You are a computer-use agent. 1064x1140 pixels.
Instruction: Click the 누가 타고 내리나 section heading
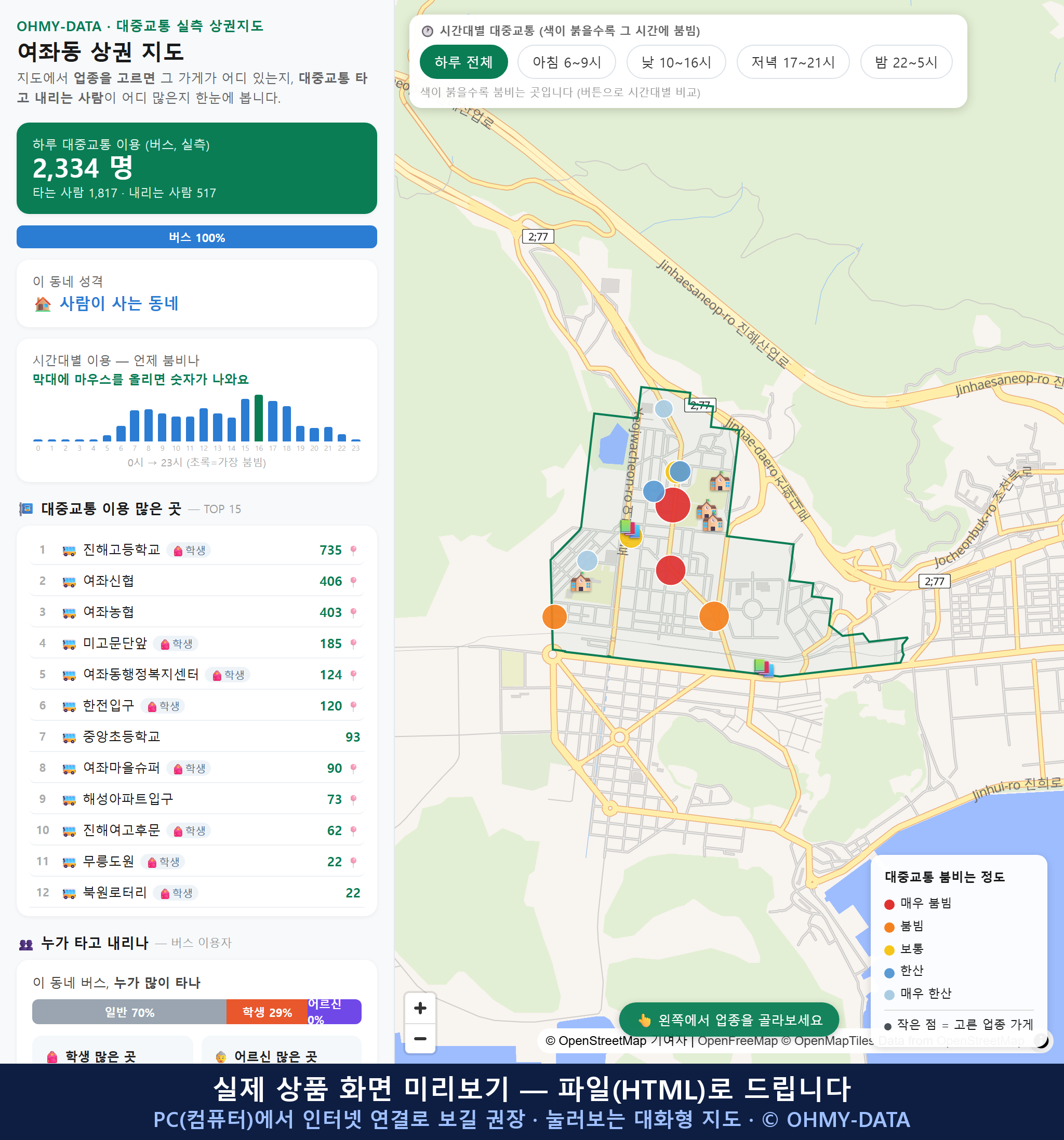[x=95, y=943]
